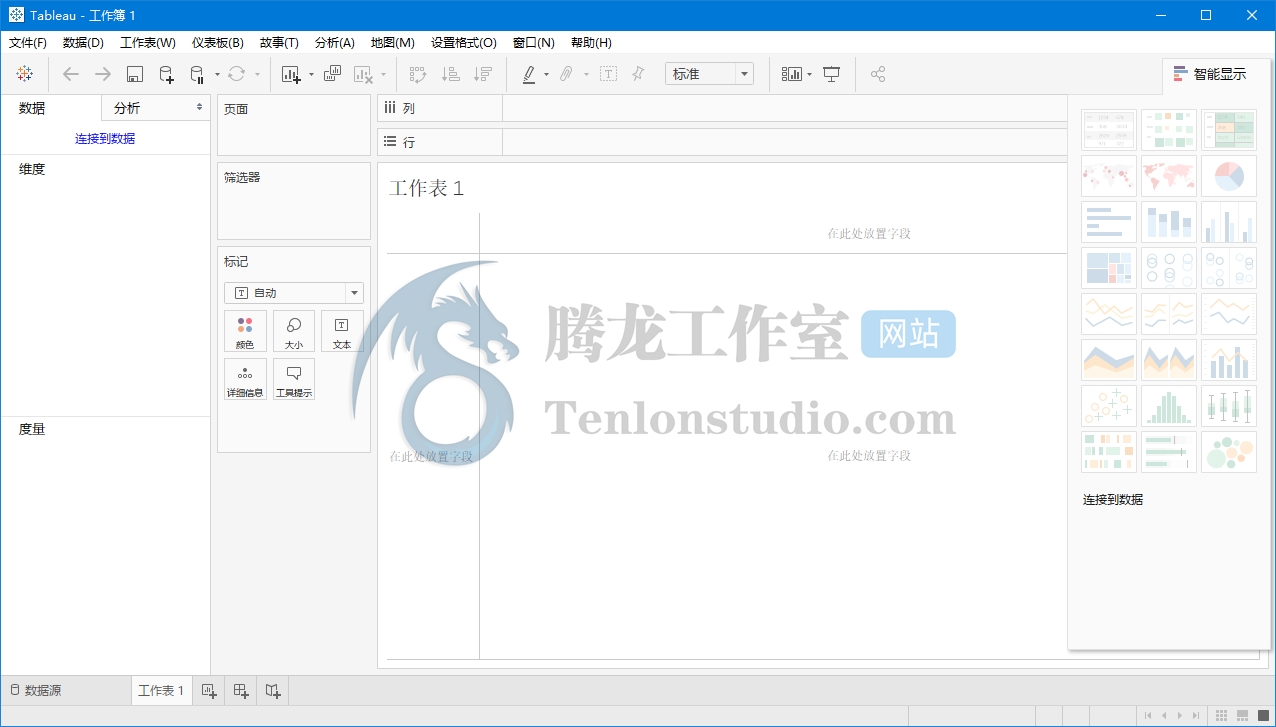Click the new story icon at the bottom
The image size is (1276, 727).
pos(273,690)
